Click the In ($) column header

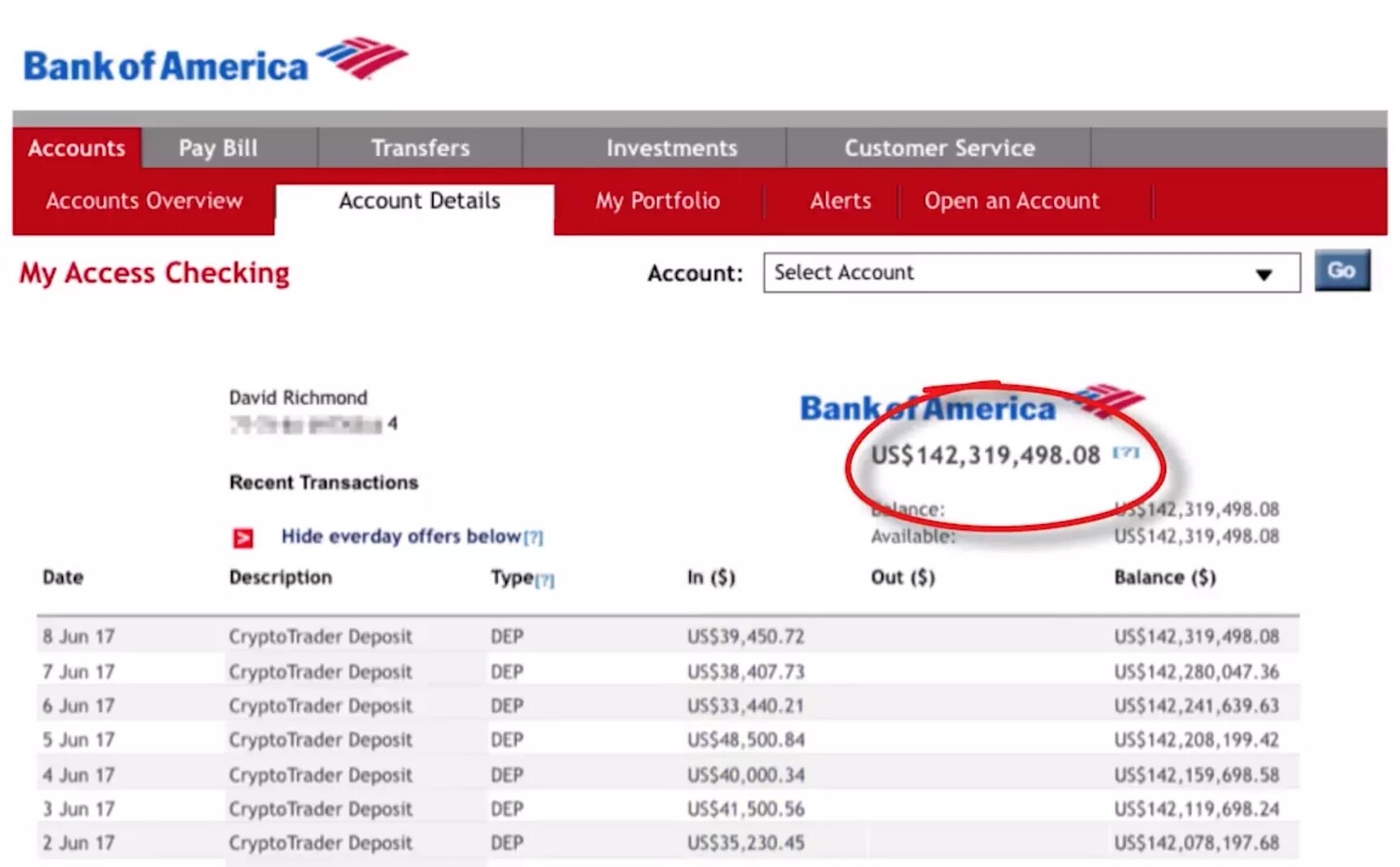tap(711, 578)
